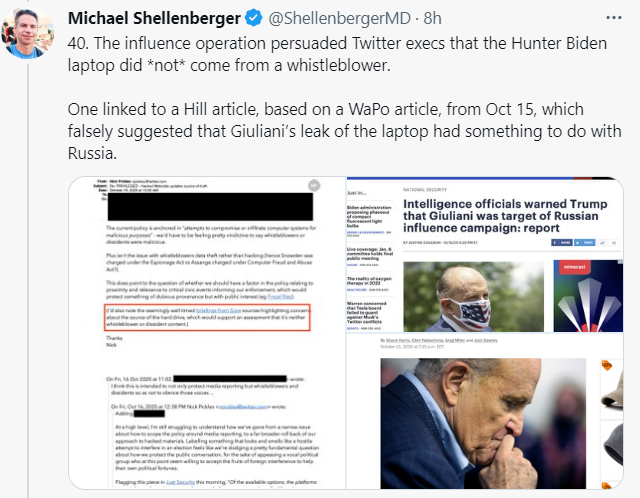The image size is (640, 498).
Task: Click the minecast advertisement banner
Action: (x=588, y=296)
